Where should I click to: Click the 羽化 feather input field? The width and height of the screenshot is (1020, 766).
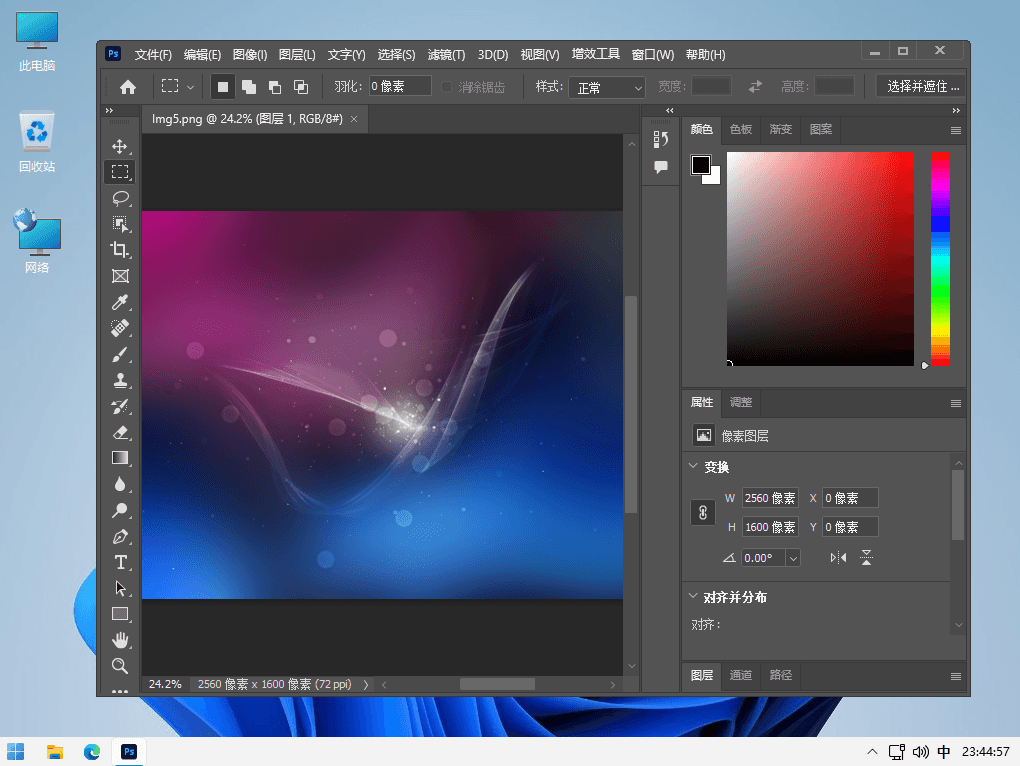[x=400, y=86]
